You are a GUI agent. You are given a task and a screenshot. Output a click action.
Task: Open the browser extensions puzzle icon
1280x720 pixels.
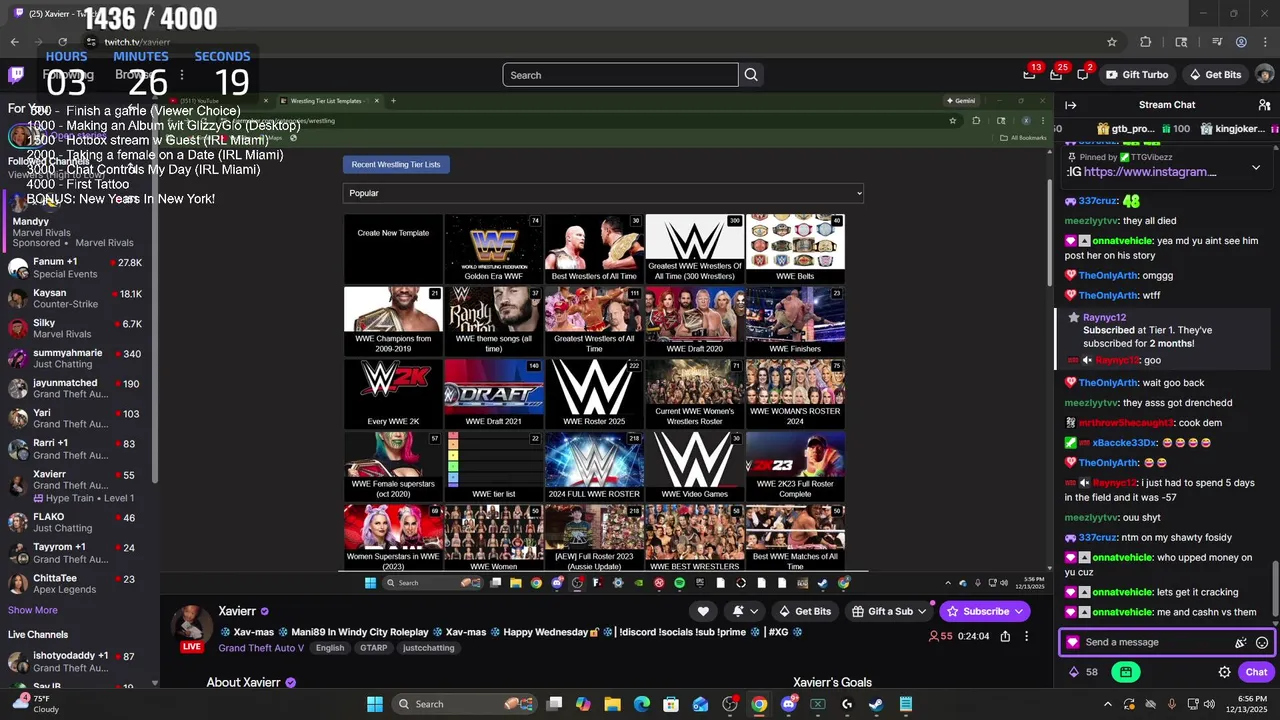click(x=1146, y=42)
